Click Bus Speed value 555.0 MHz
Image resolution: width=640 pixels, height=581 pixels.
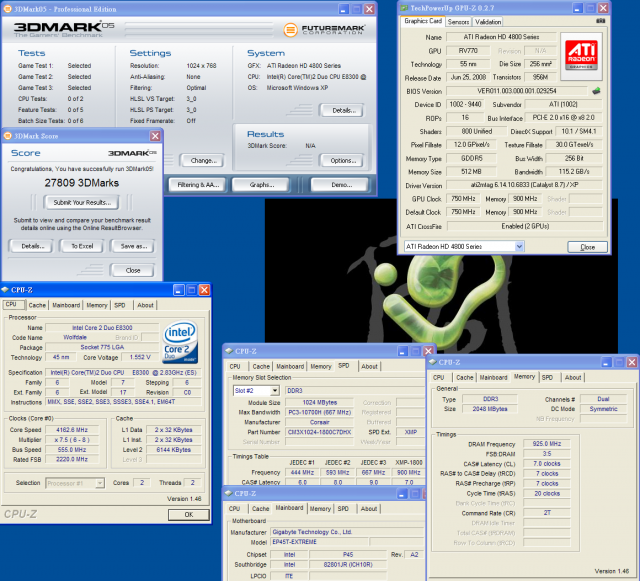point(72,450)
